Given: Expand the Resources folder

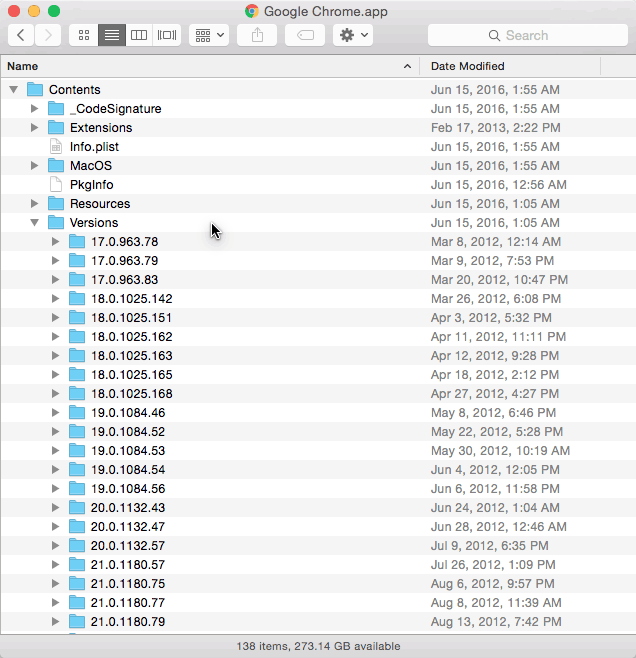Looking at the screenshot, I should [34, 204].
